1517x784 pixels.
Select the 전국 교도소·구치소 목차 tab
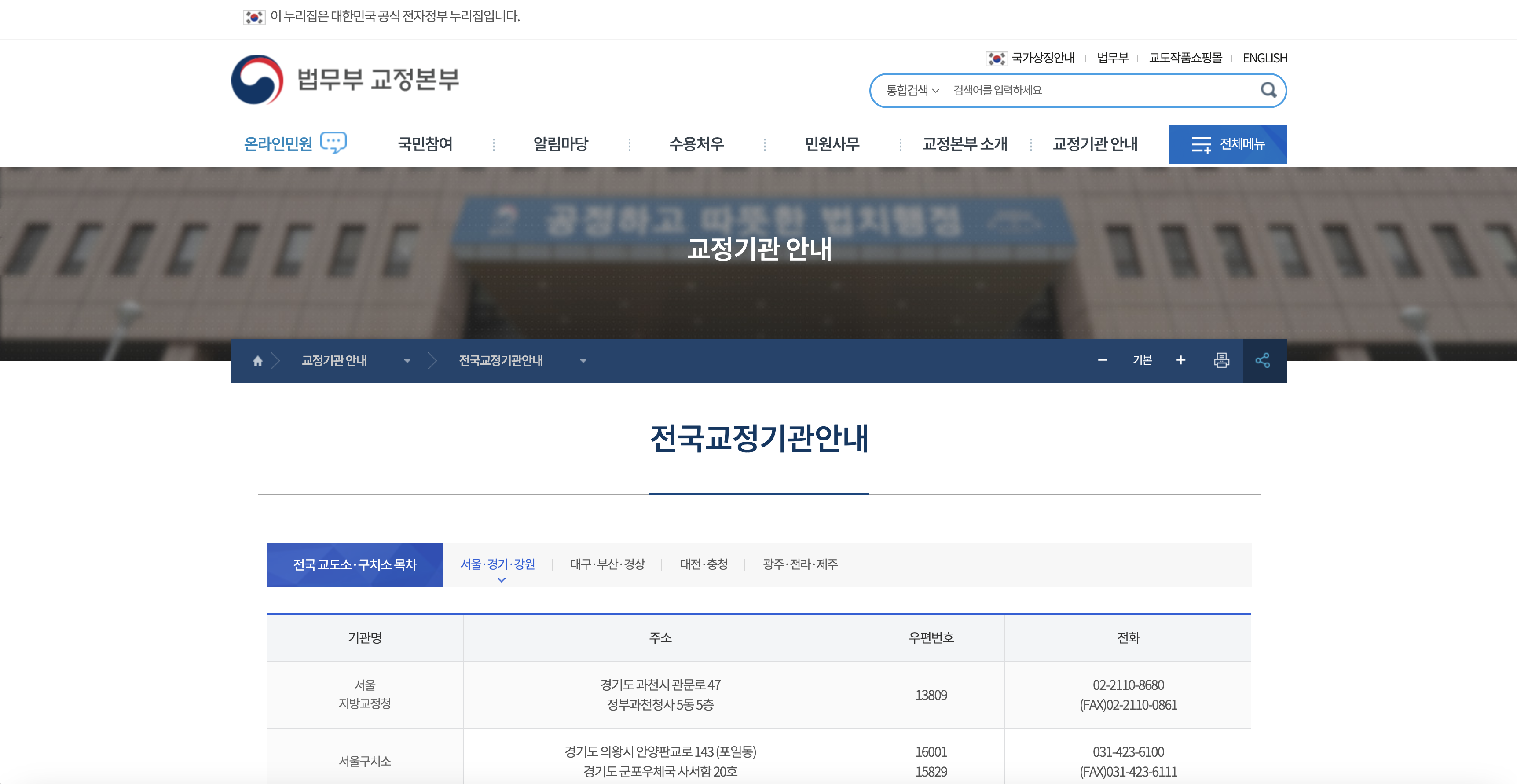355,564
